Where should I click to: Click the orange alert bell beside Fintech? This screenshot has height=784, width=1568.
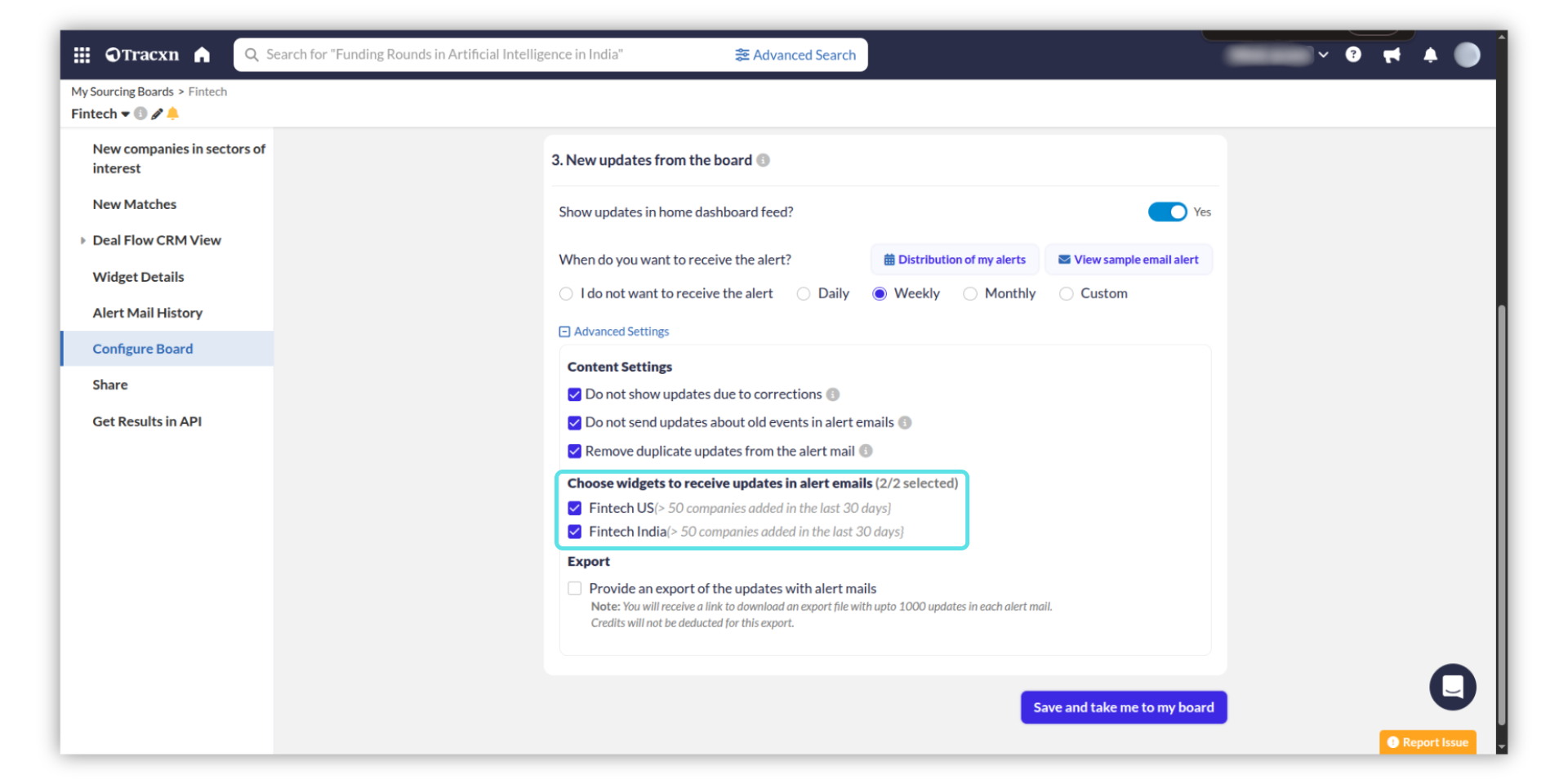[173, 114]
